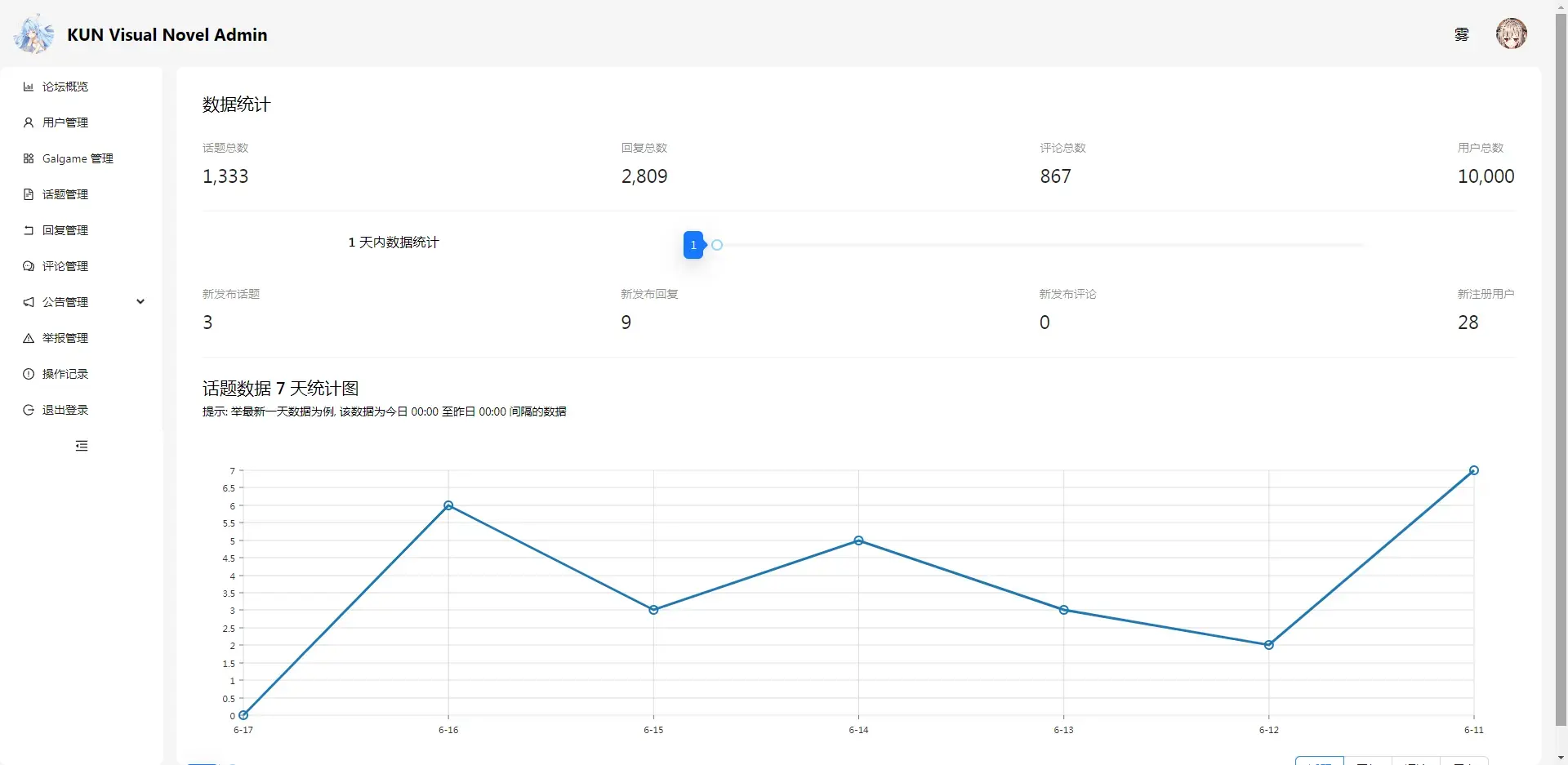Open 话题管理 topic management
This screenshot has height=765, width=1568.
81,194
